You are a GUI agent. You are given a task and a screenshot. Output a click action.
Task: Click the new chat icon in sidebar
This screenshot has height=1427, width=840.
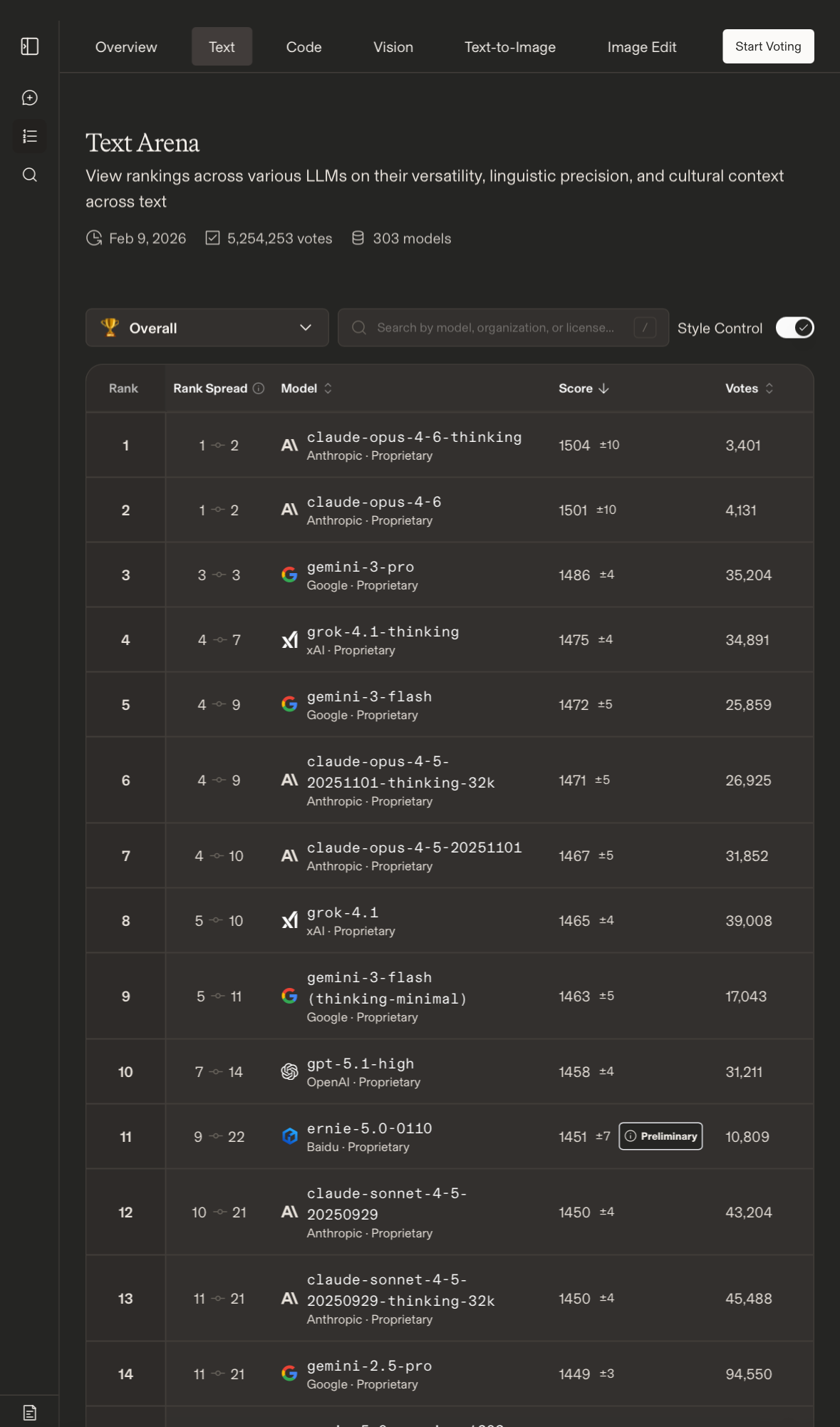pos(30,98)
